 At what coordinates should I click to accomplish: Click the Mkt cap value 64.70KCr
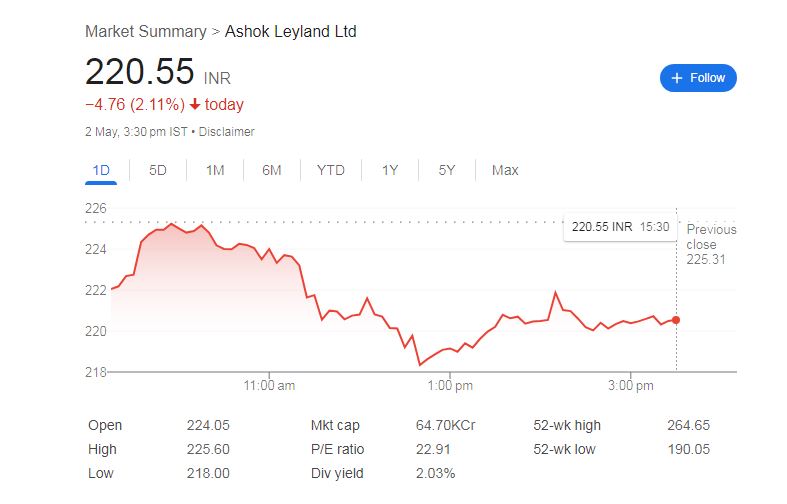pyautogui.click(x=445, y=425)
